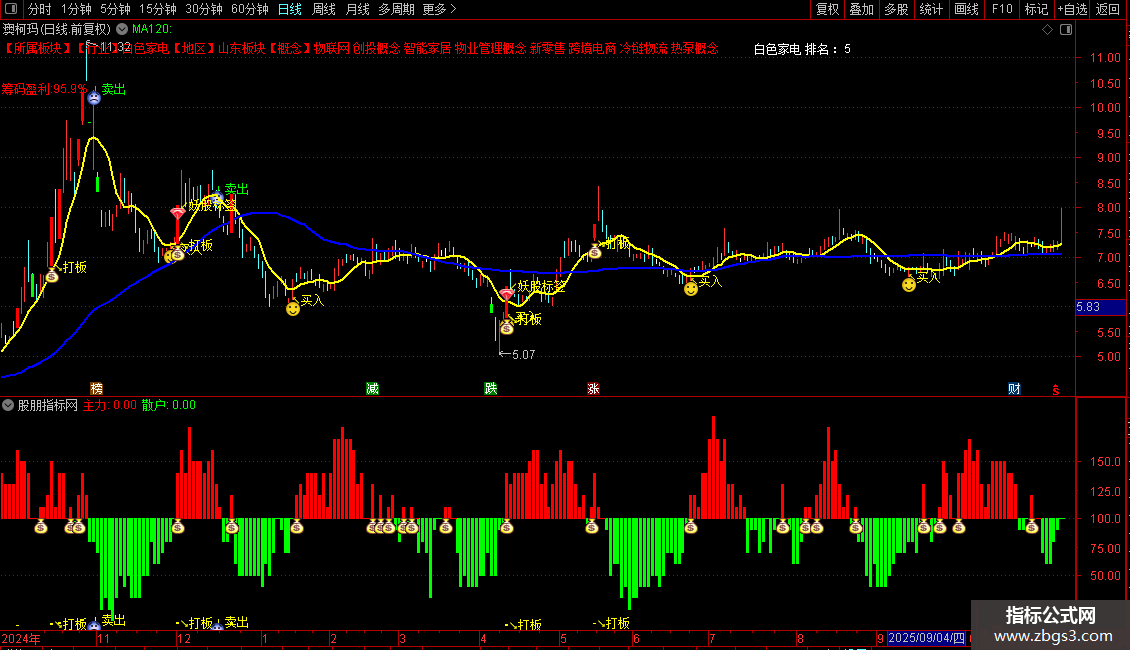Select the 日线 daily chart tab
1130x650 pixels.
click(290, 9)
